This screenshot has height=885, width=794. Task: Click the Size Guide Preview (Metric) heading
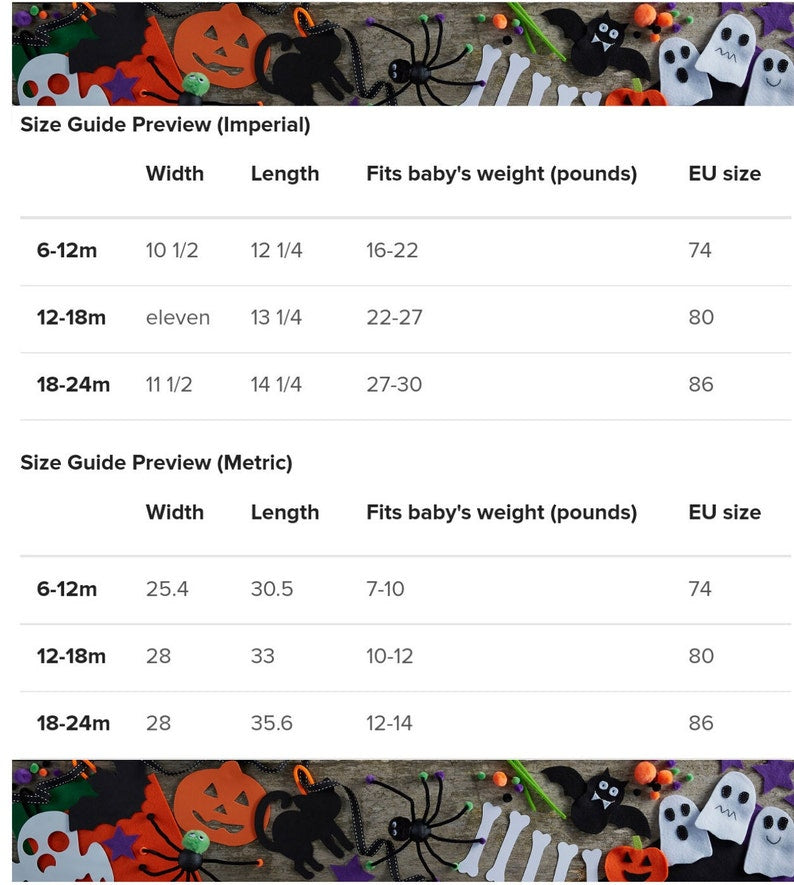[156, 463]
